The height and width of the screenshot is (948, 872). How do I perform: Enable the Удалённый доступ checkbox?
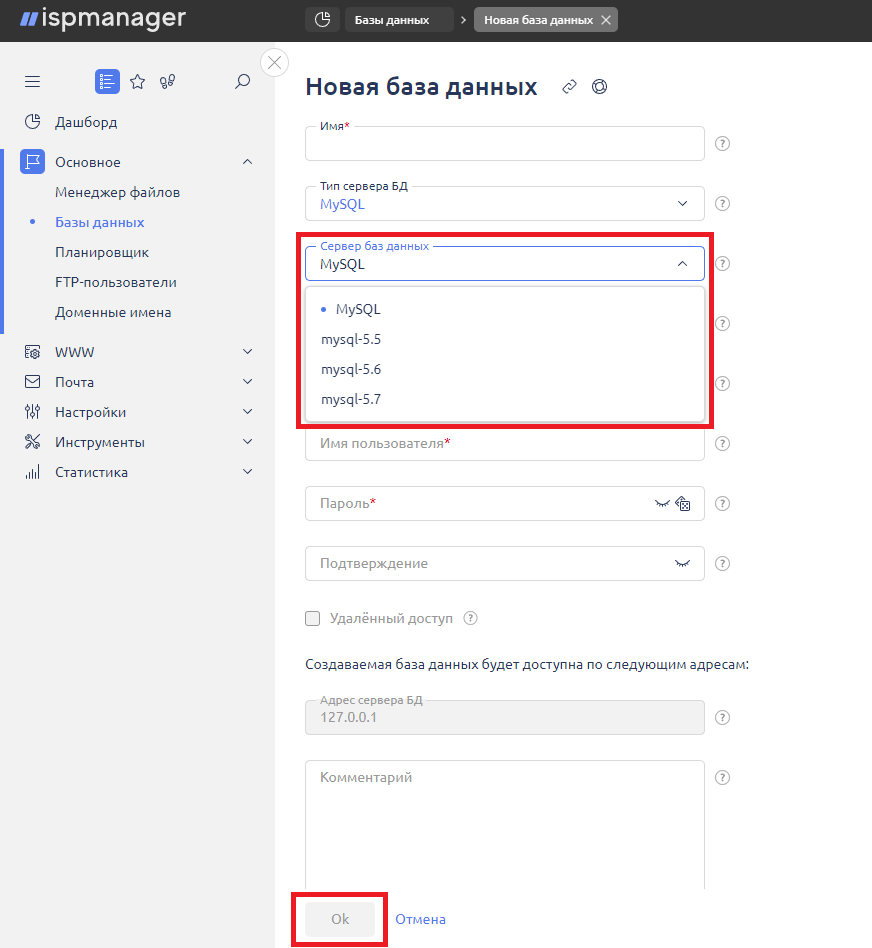[313, 618]
